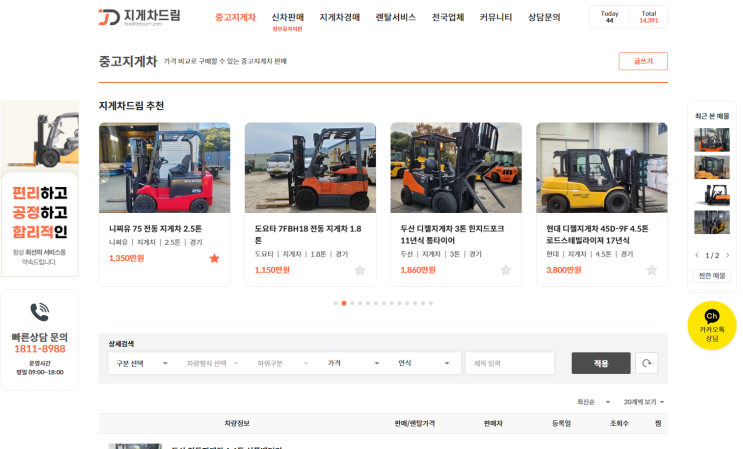Expand the 구분 선택 dropdown
The height and width of the screenshot is (449, 743).
(142, 363)
